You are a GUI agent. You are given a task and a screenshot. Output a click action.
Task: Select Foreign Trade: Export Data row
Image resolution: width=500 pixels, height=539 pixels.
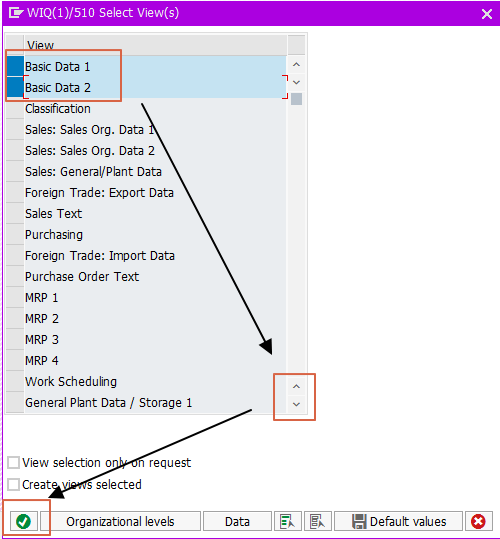(x=155, y=192)
